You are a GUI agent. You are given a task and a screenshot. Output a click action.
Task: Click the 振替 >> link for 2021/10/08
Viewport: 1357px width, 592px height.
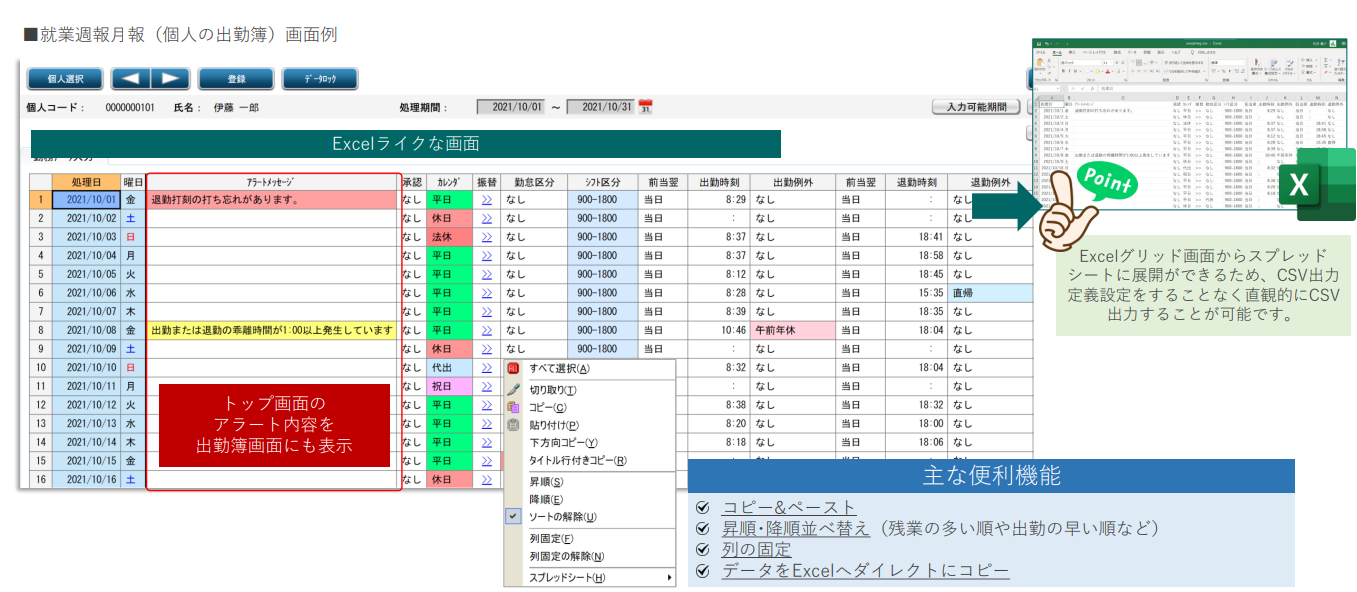pos(486,330)
